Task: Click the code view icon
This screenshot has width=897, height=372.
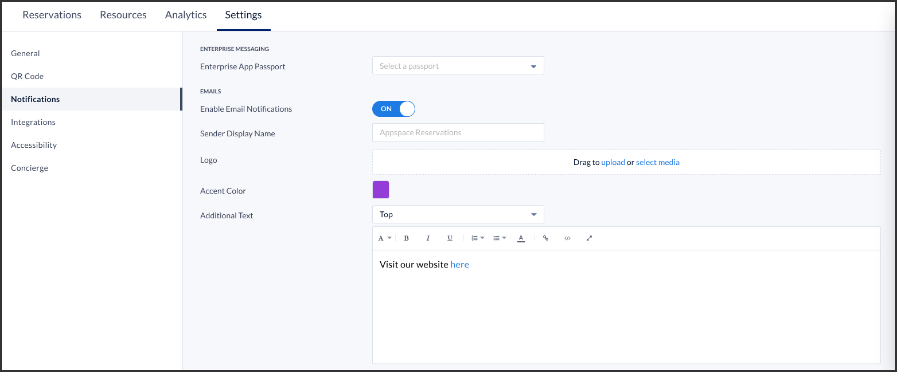Action: (x=567, y=238)
